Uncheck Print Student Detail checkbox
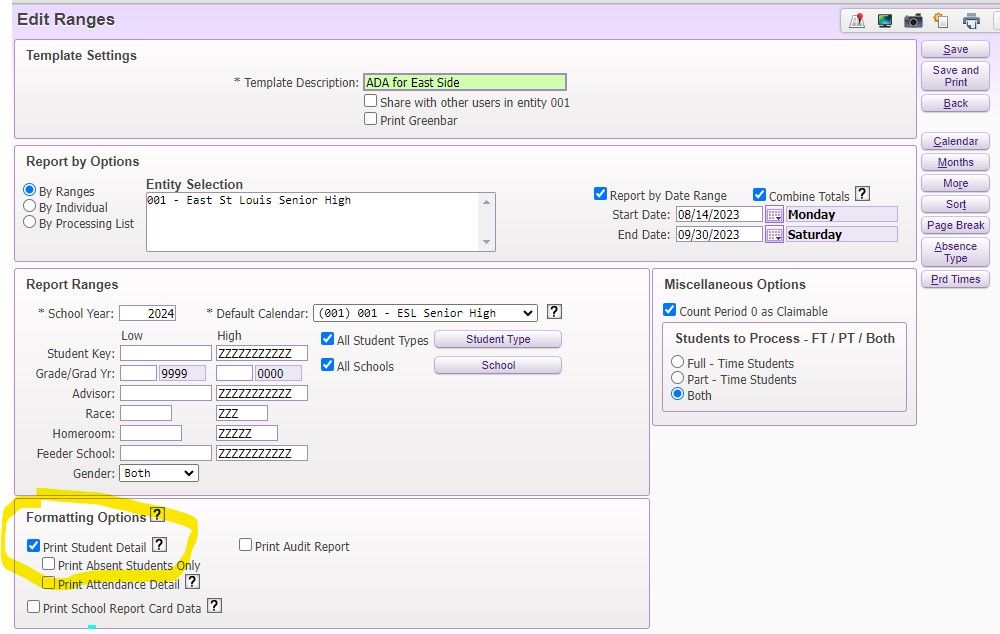This screenshot has height=634, width=1000. [x=34, y=546]
